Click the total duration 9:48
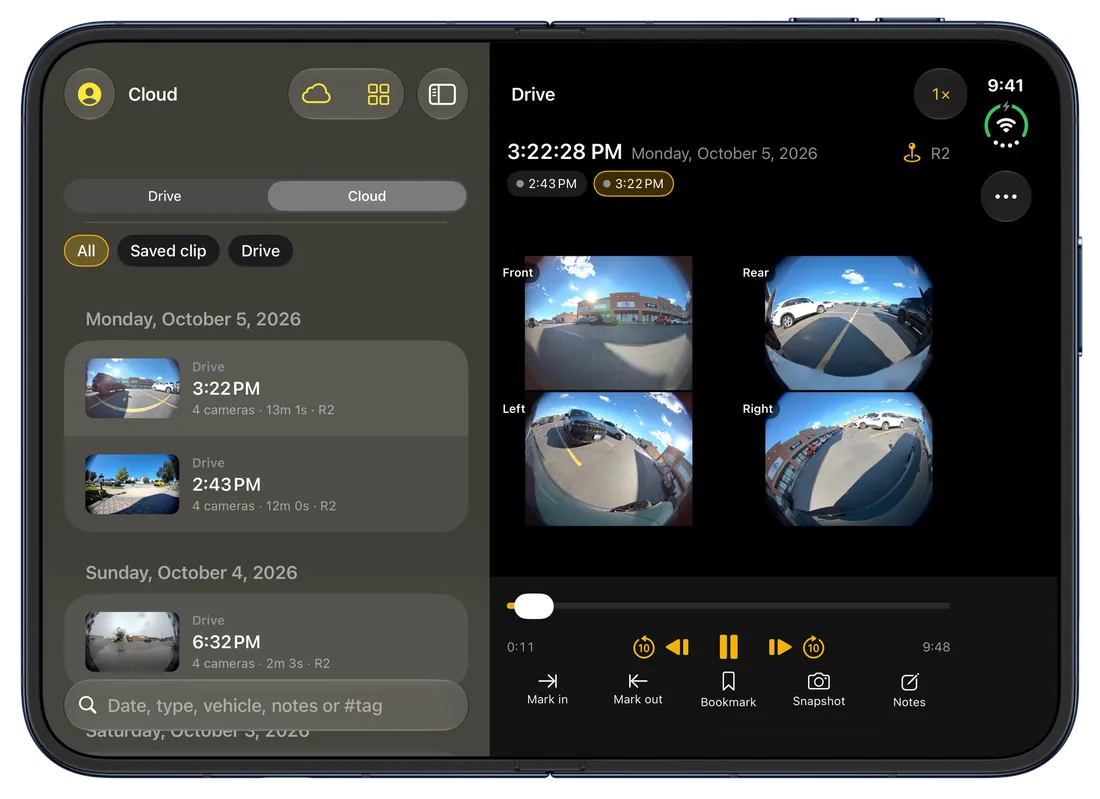The width and height of the screenshot is (1100, 799). coord(936,647)
